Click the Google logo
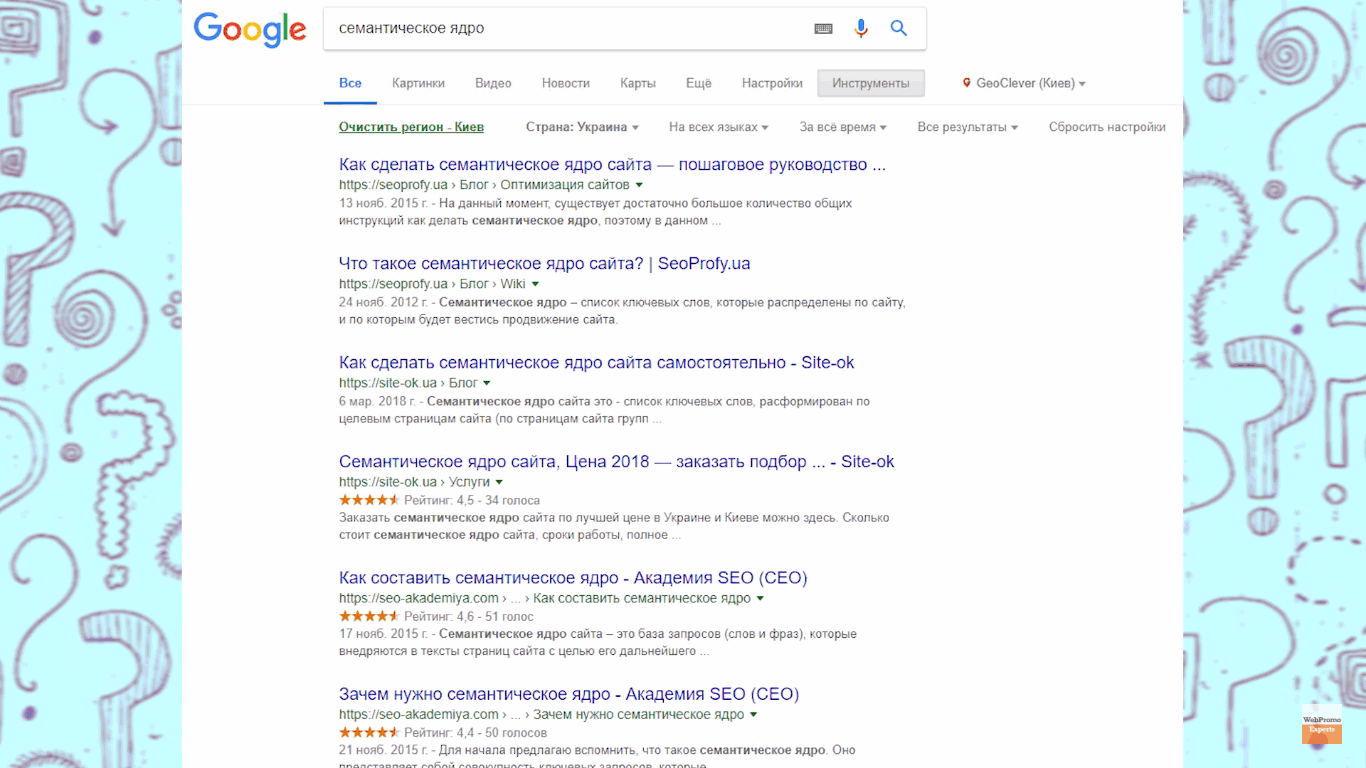 [x=250, y=29]
